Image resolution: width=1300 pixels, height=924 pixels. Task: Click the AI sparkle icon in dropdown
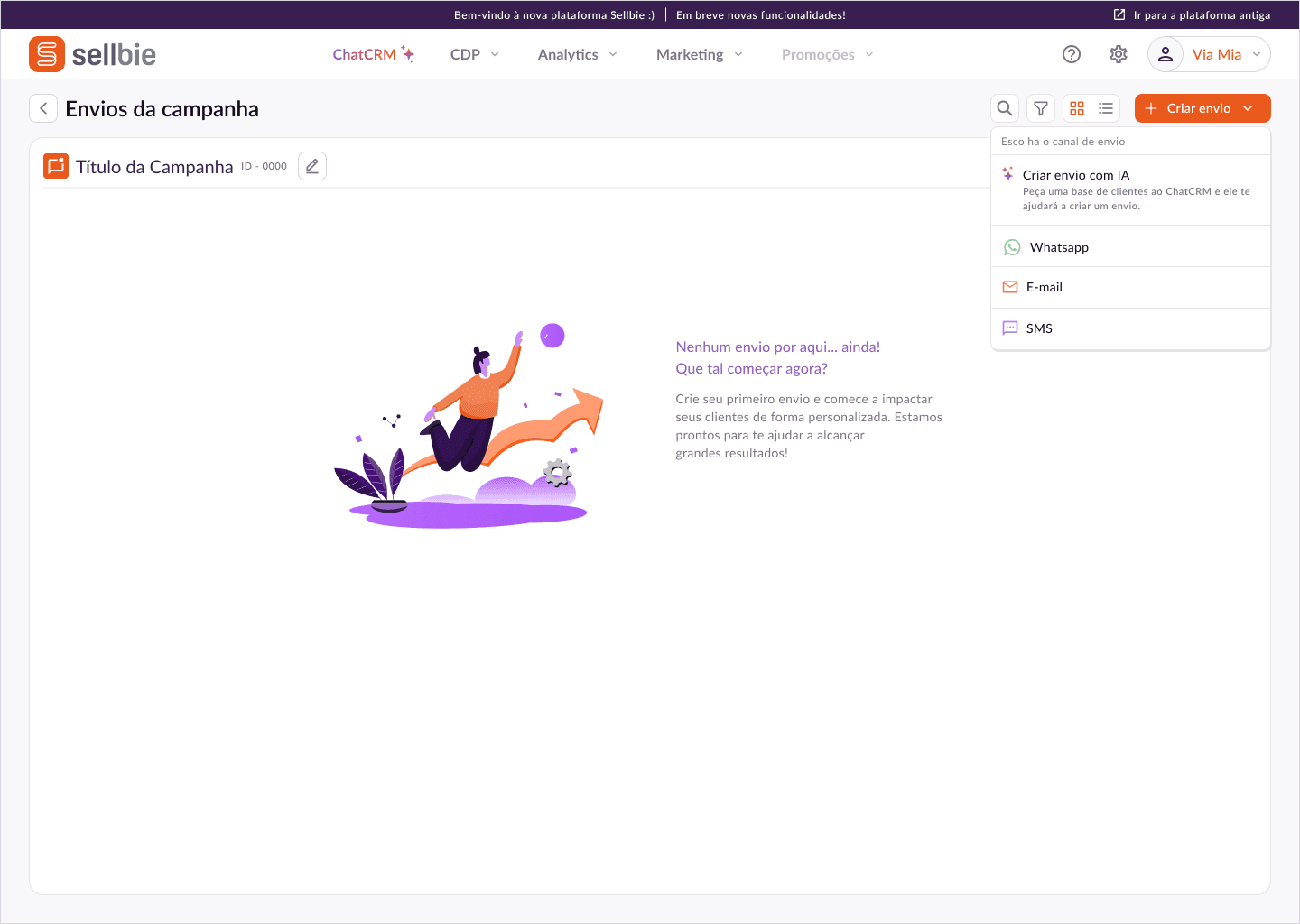pyautogui.click(x=1008, y=173)
